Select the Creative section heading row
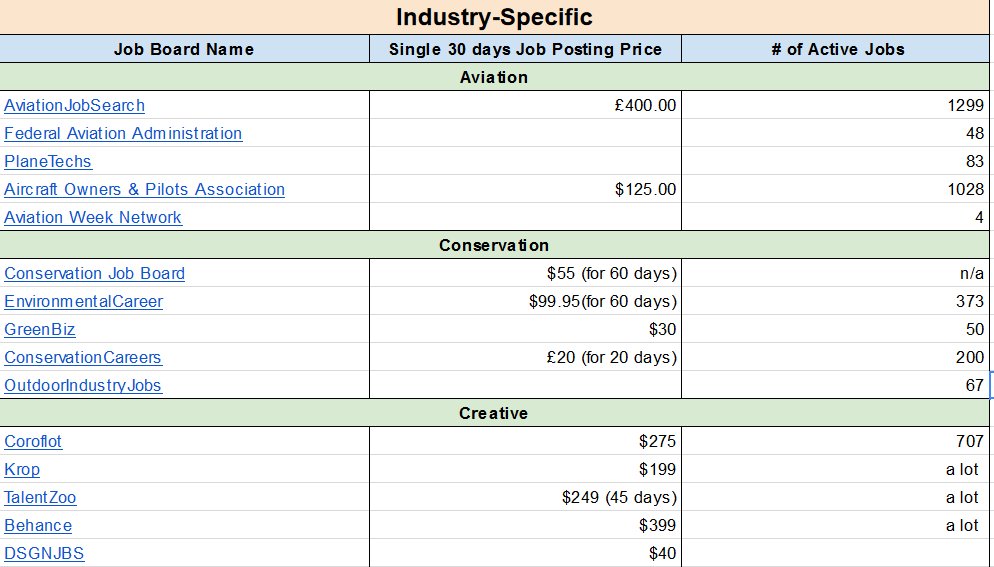 [494, 413]
